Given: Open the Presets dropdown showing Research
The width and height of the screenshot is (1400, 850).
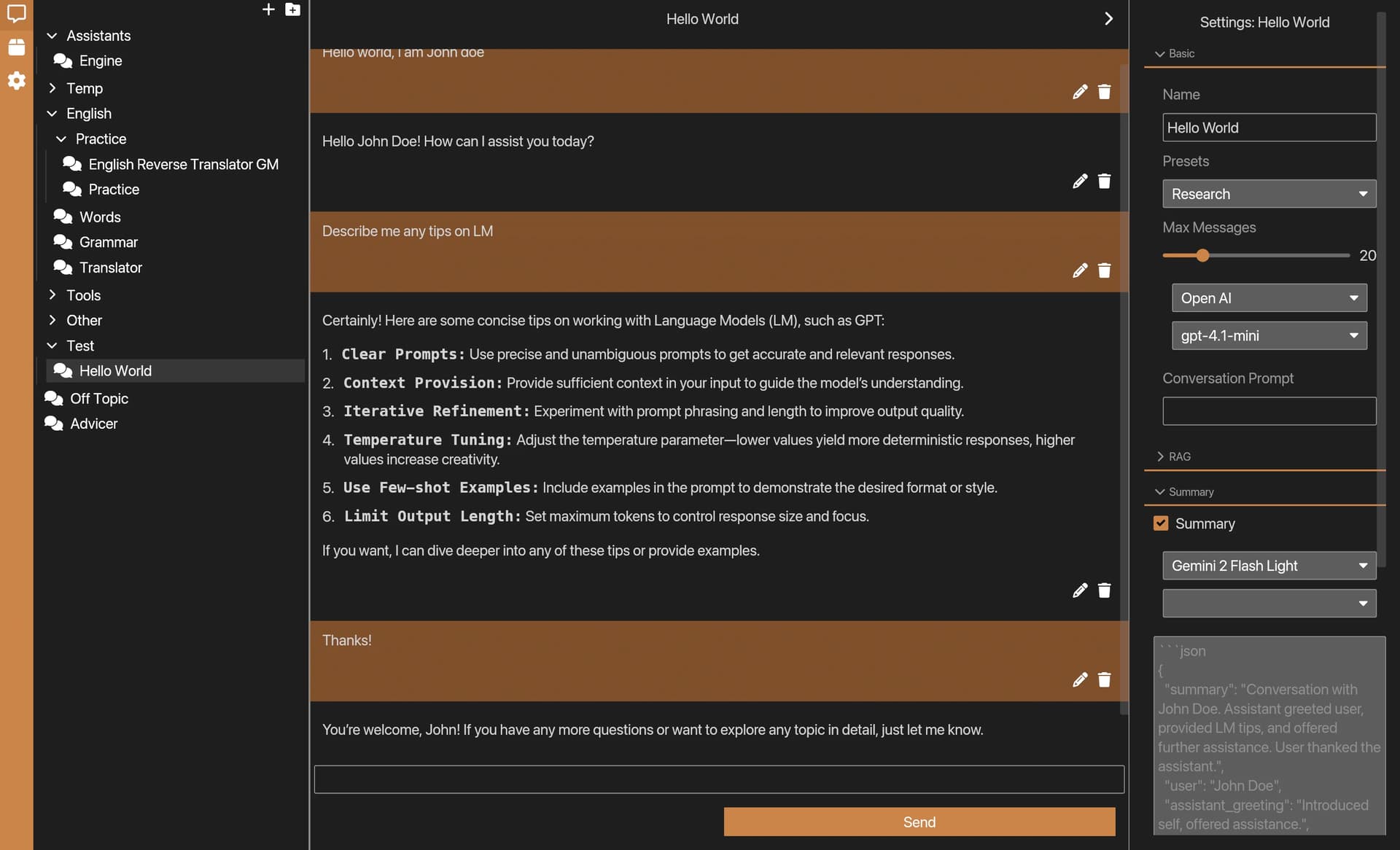Looking at the screenshot, I should (x=1269, y=194).
